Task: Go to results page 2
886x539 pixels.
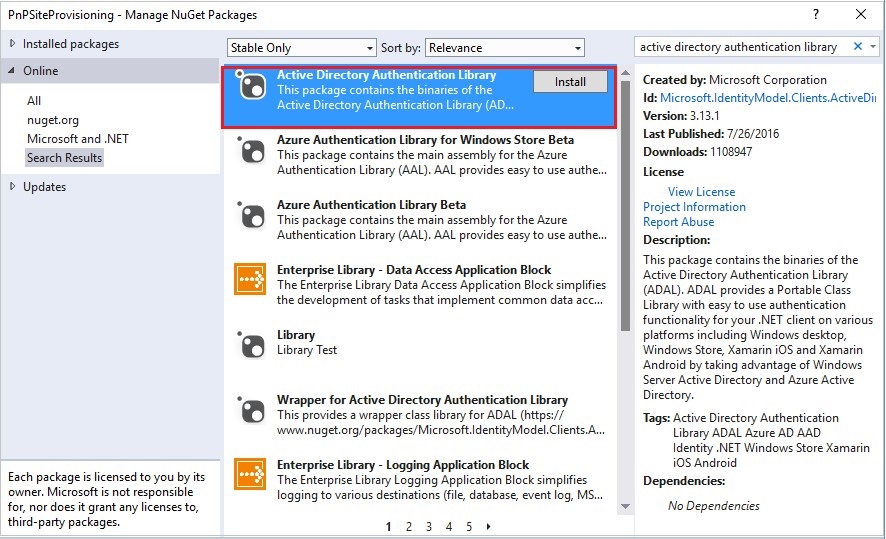Action: [x=409, y=527]
